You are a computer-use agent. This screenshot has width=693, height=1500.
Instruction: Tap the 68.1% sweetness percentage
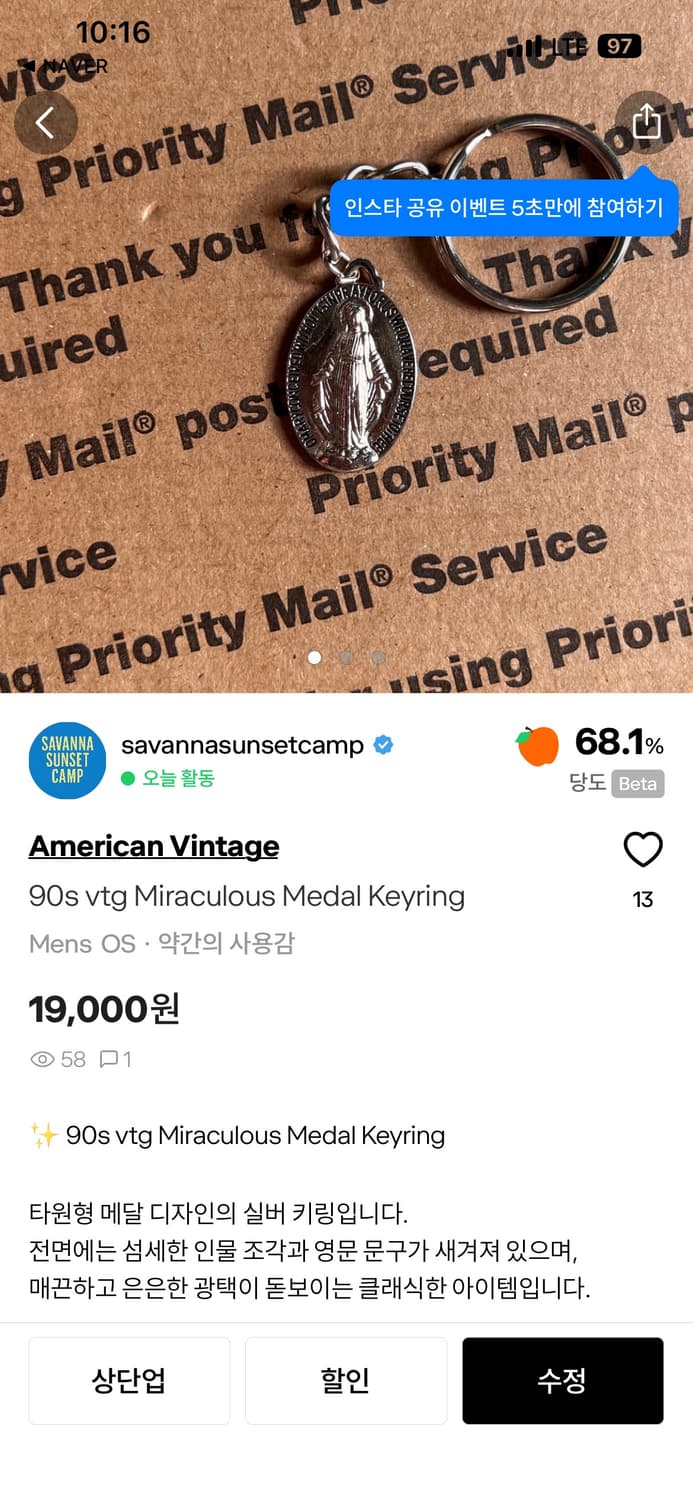click(x=619, y=743)
